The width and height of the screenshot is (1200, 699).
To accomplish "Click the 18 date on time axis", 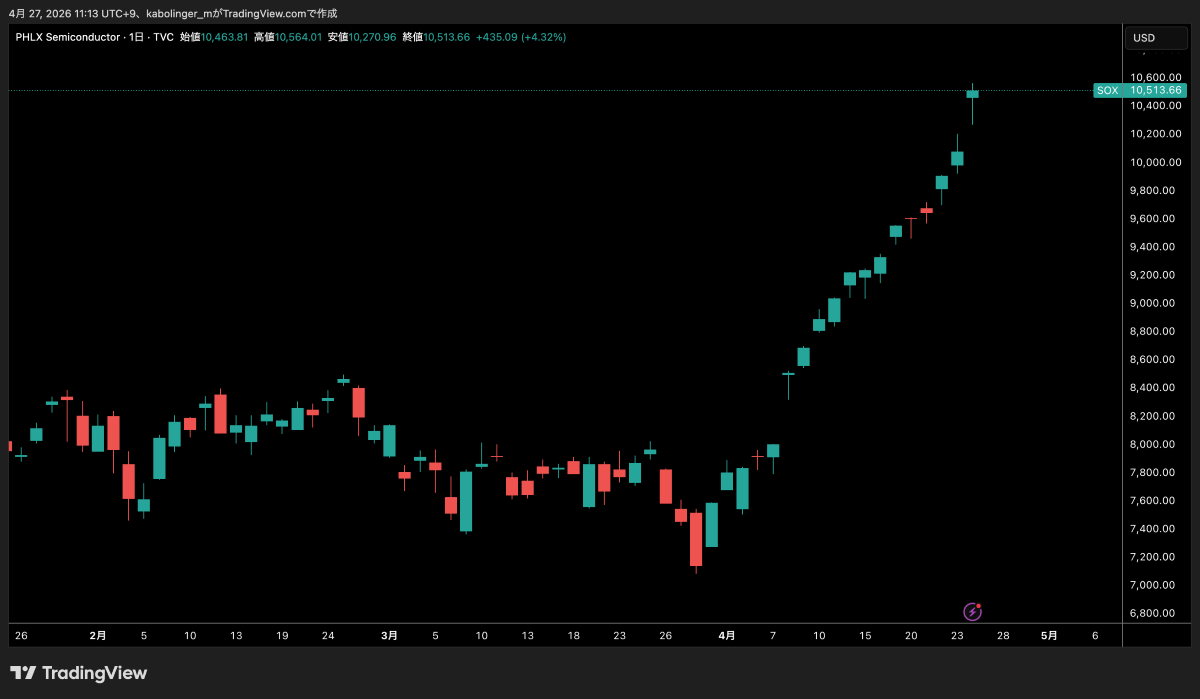I will pyautogui.click(x=573, y=635).
